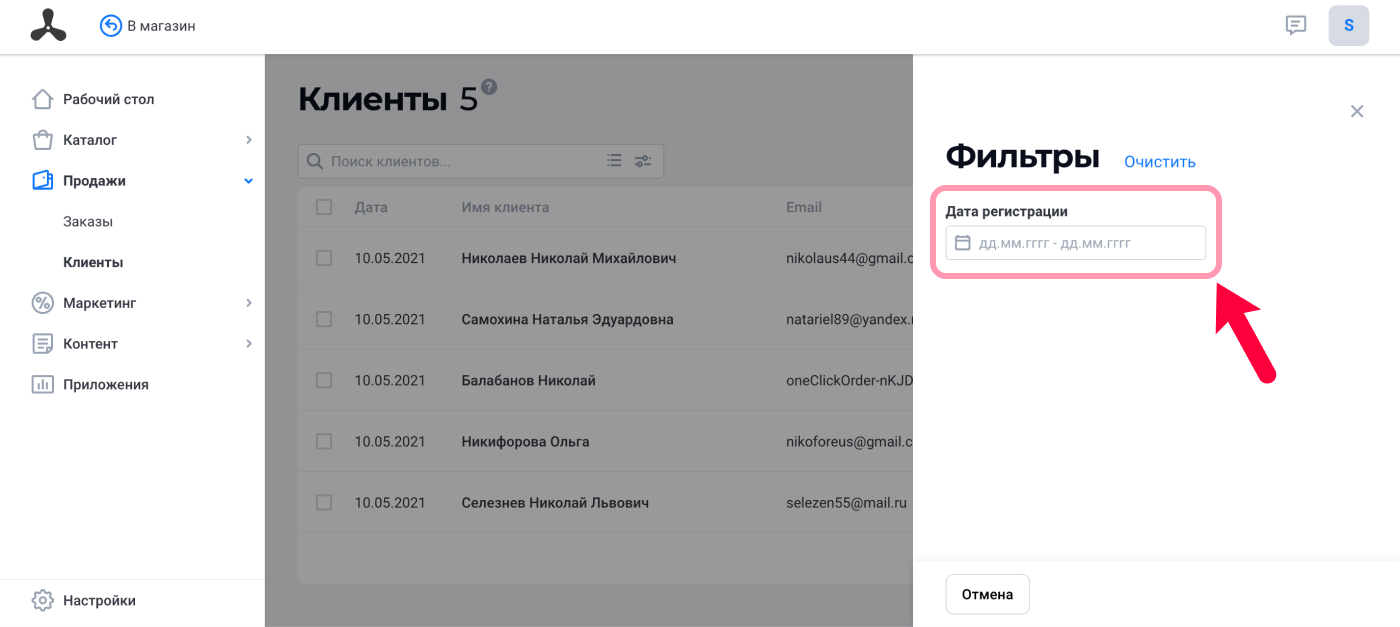Click the search magnifier icon
This screenshot has height=627, width=1400.
coord(314,161)
